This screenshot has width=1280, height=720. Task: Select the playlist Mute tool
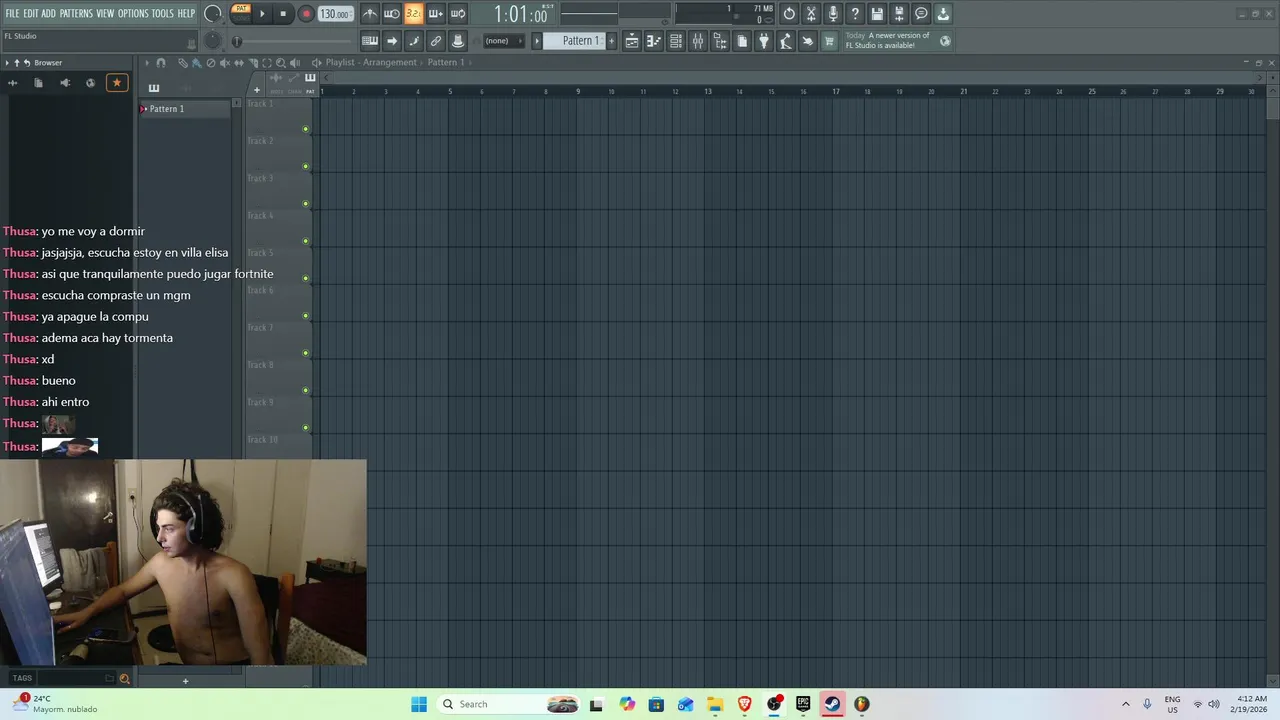tap(224, 62)
